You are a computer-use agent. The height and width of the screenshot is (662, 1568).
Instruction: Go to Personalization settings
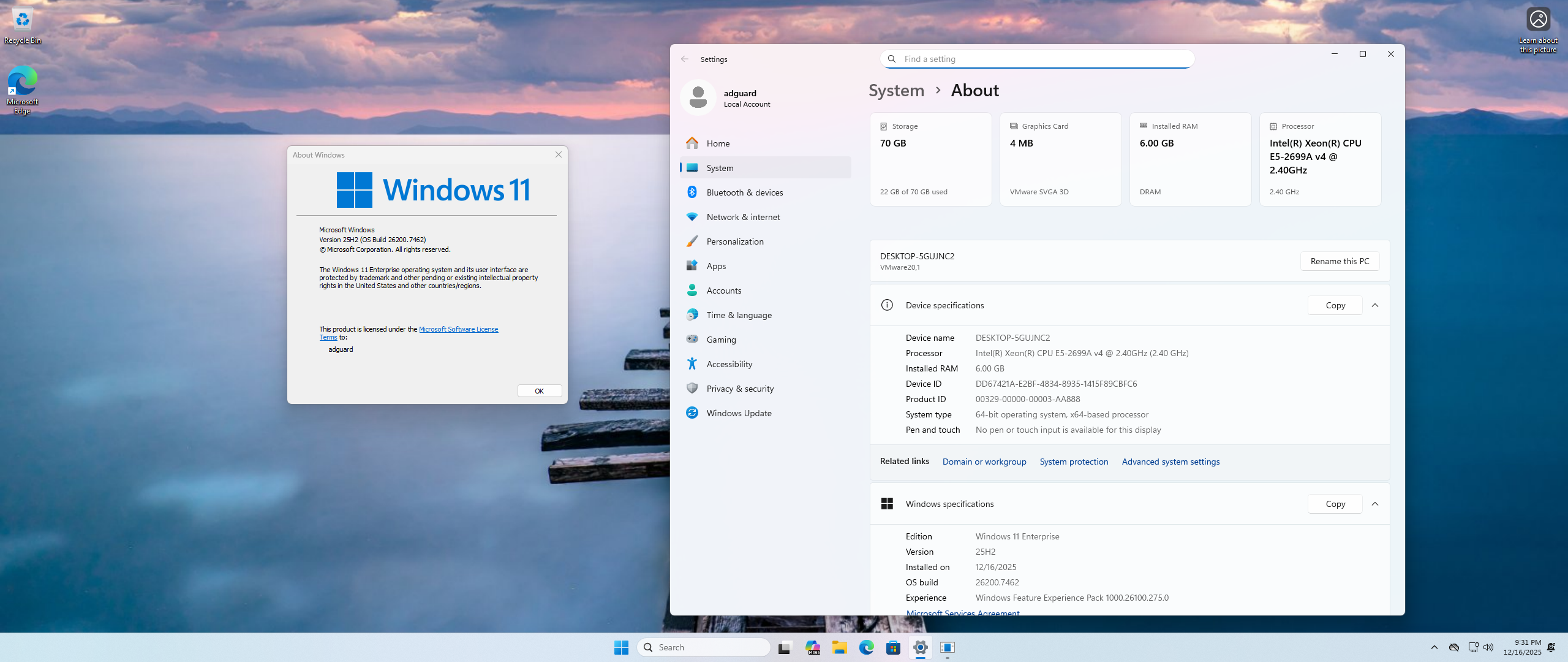734,242
